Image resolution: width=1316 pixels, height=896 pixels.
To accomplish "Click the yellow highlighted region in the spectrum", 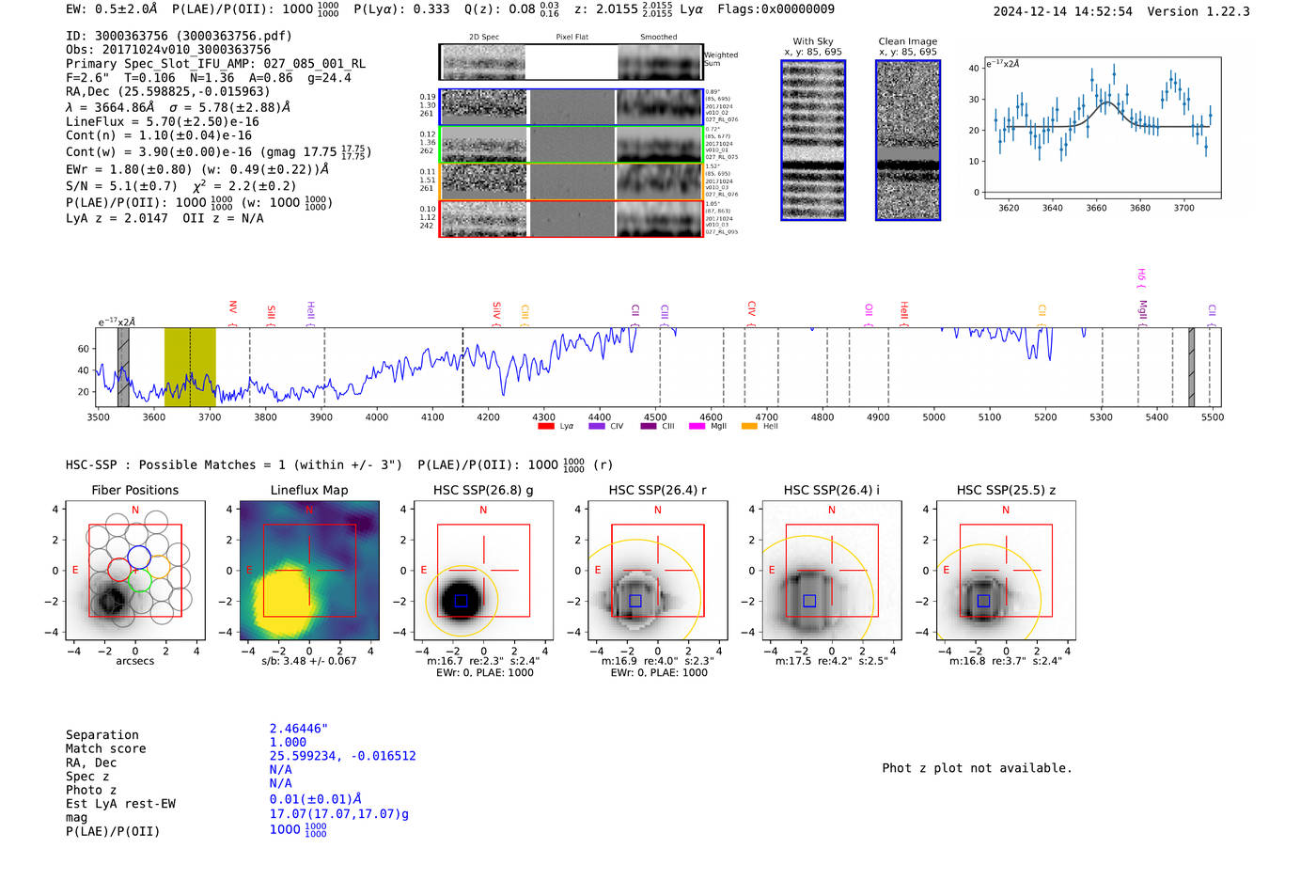I will tap(190, 367).
